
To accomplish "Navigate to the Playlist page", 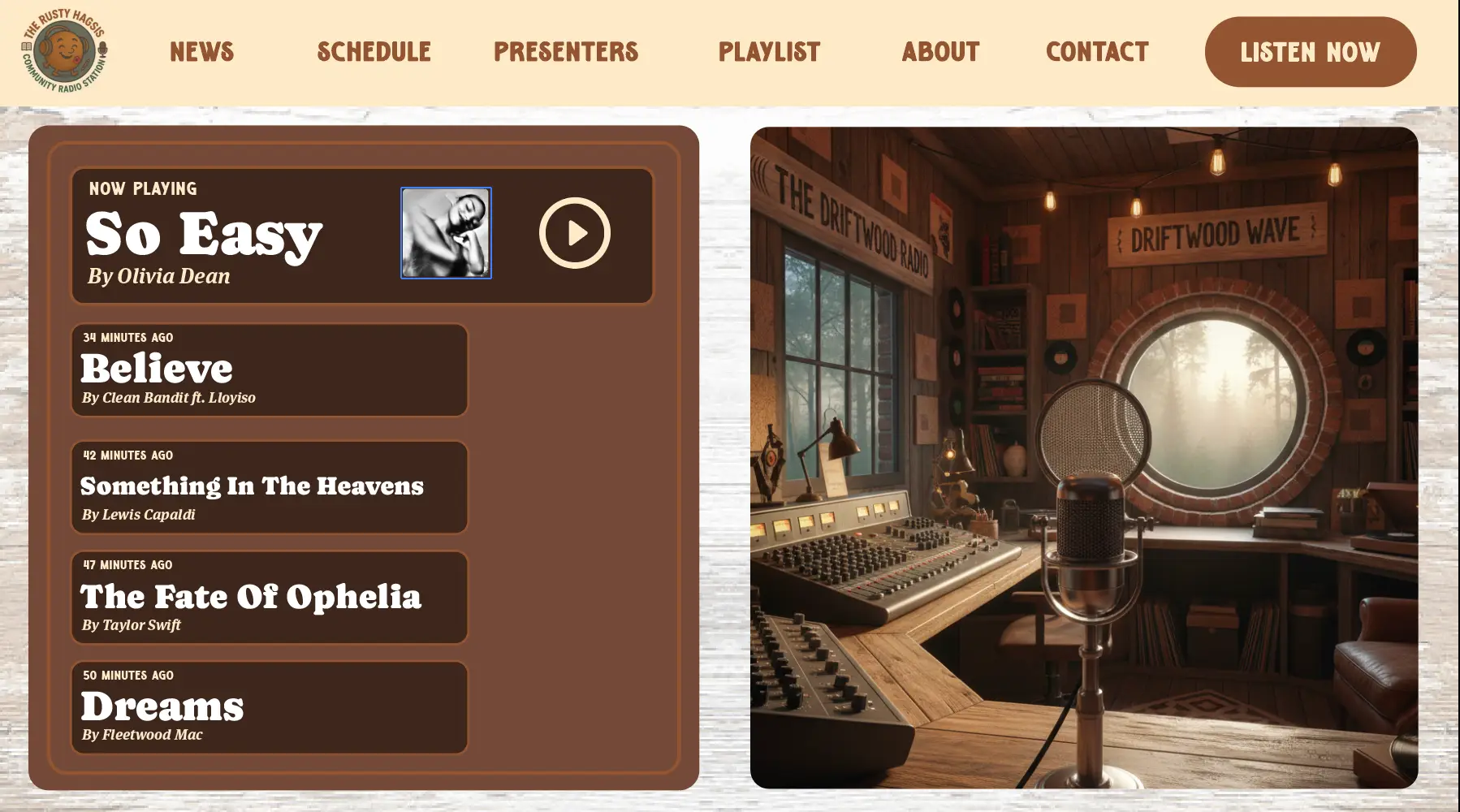I will click(x=770, y=52).
